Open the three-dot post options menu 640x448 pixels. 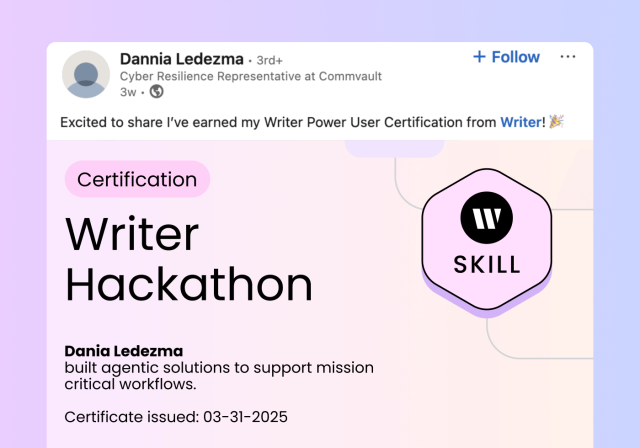coord(568,57)
